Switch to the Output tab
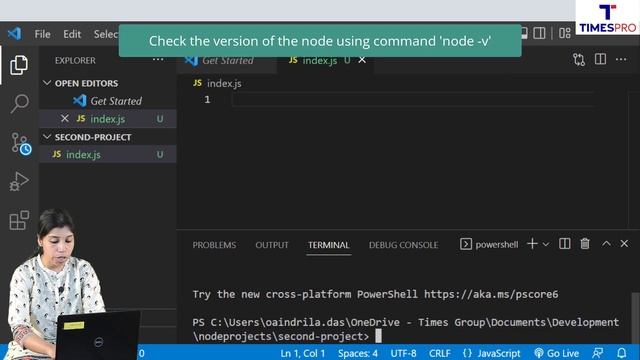 click(x=272, y=245)
